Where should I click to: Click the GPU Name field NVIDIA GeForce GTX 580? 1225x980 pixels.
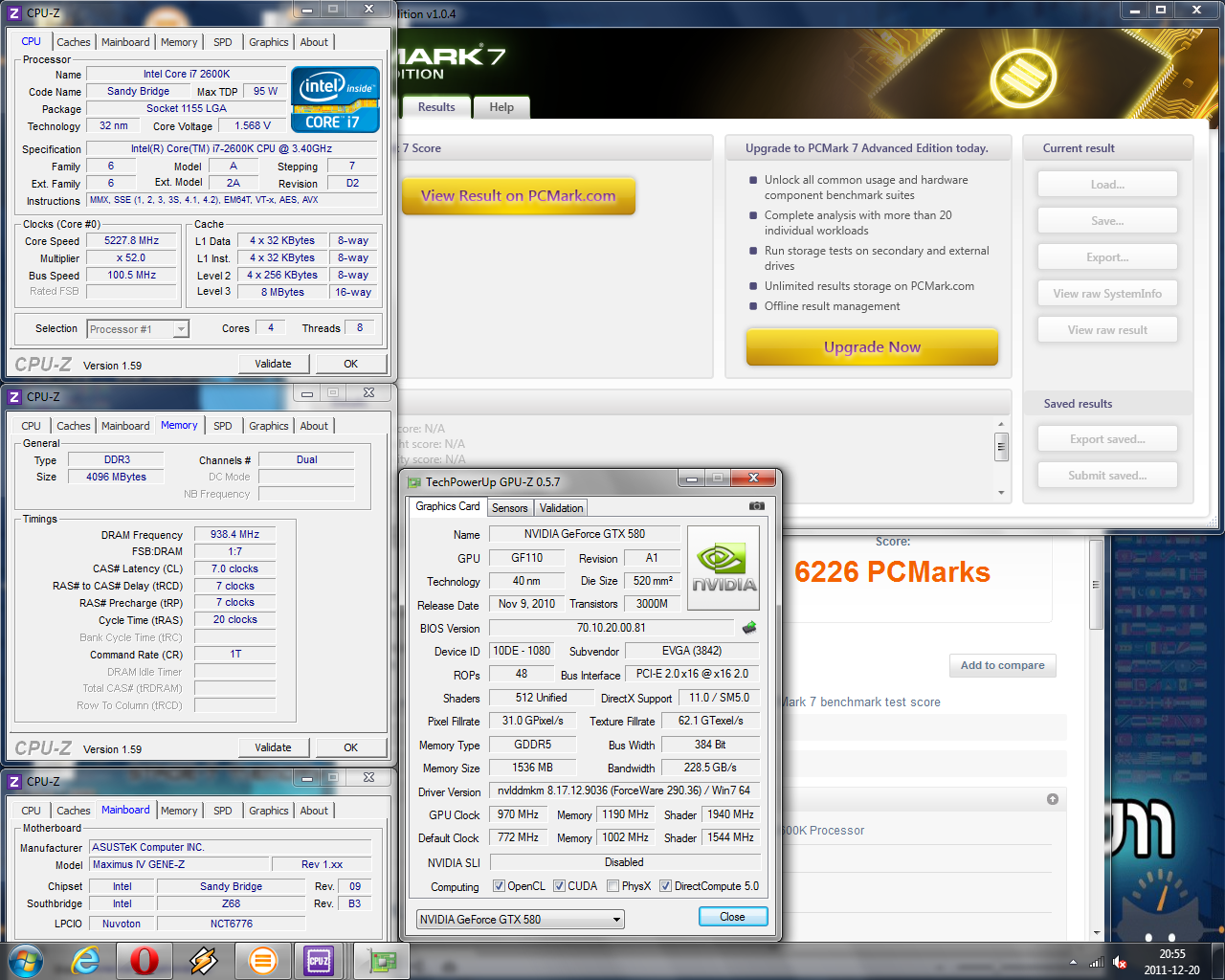[x=585, y=534]
